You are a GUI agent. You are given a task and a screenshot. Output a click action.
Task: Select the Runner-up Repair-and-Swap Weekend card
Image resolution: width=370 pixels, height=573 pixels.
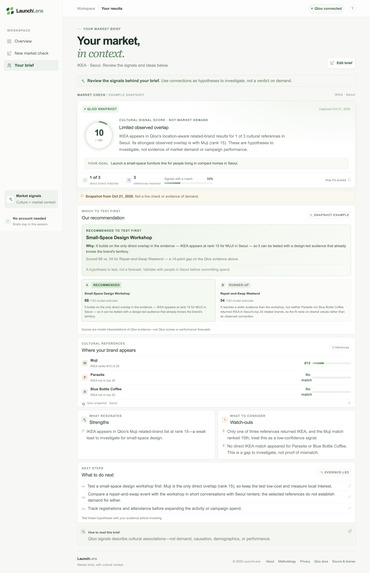(284, 300)
